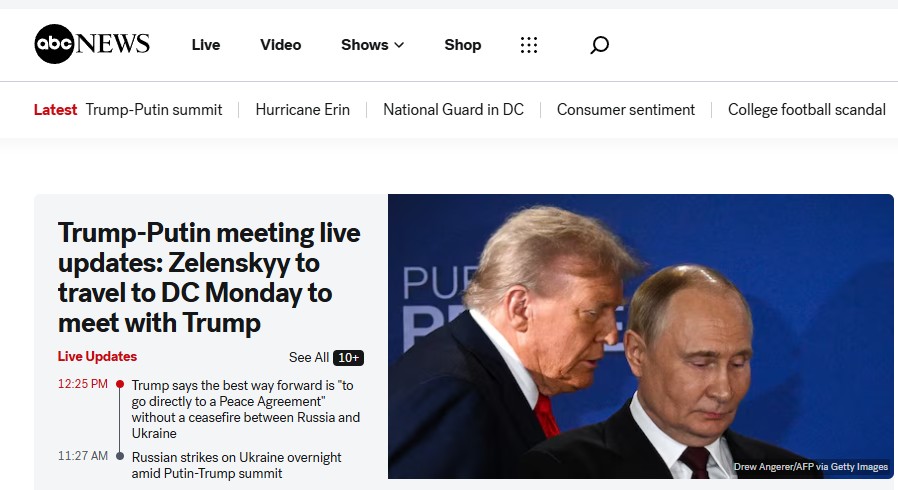The image size is (898, 490).
Task: Click the red Live Updates label
Action: click(97, 357)
